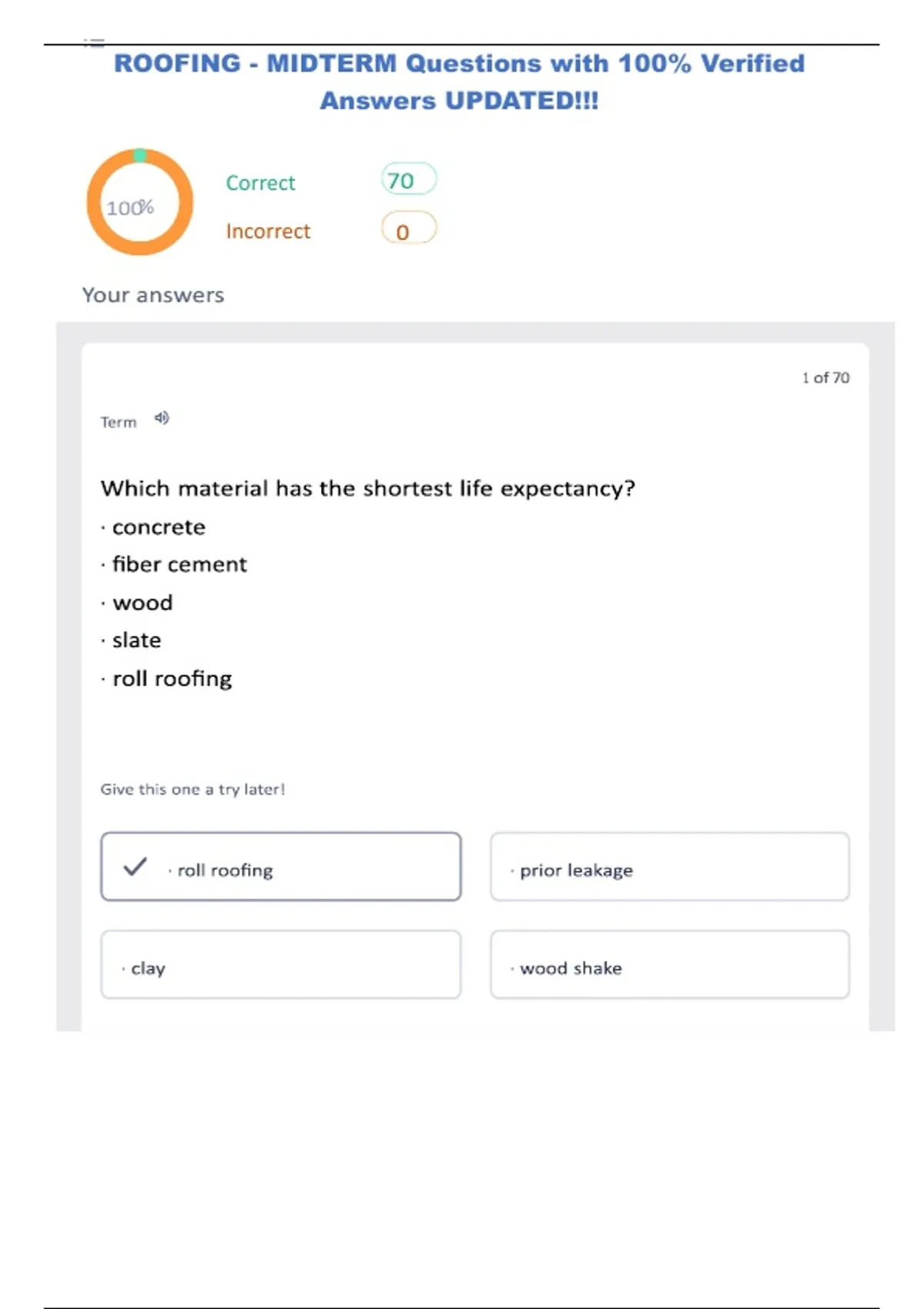Click the Incorrect label text
The width and height of the screenshot is (924, 1309).
(x=268, y=231)
